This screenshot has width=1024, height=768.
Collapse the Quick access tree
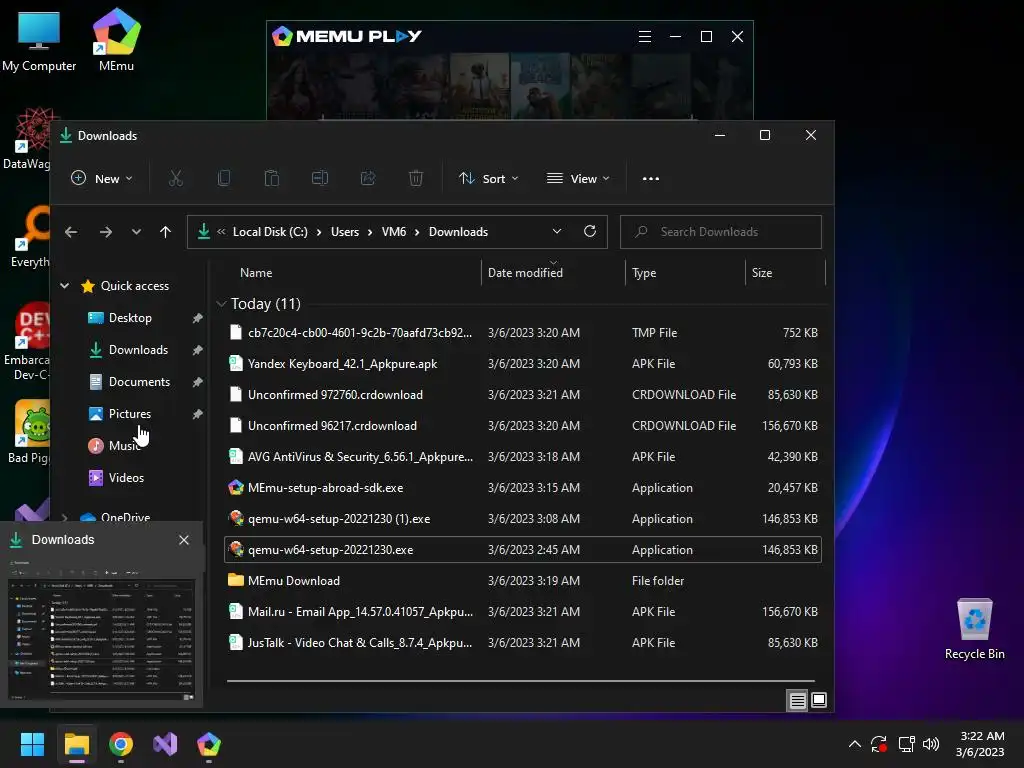65,285
